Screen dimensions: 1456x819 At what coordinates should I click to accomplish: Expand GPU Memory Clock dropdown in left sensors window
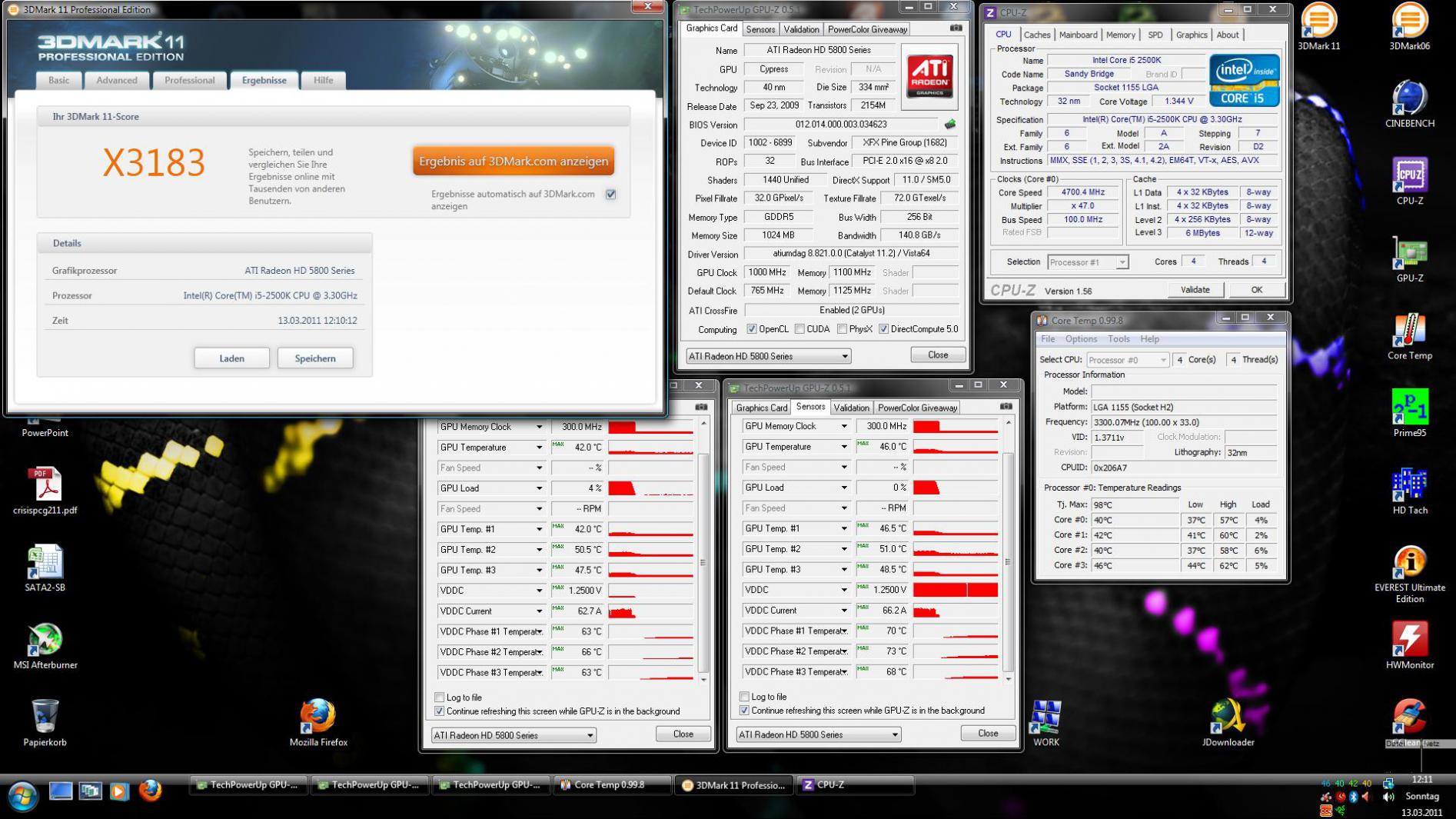point(539,427)
